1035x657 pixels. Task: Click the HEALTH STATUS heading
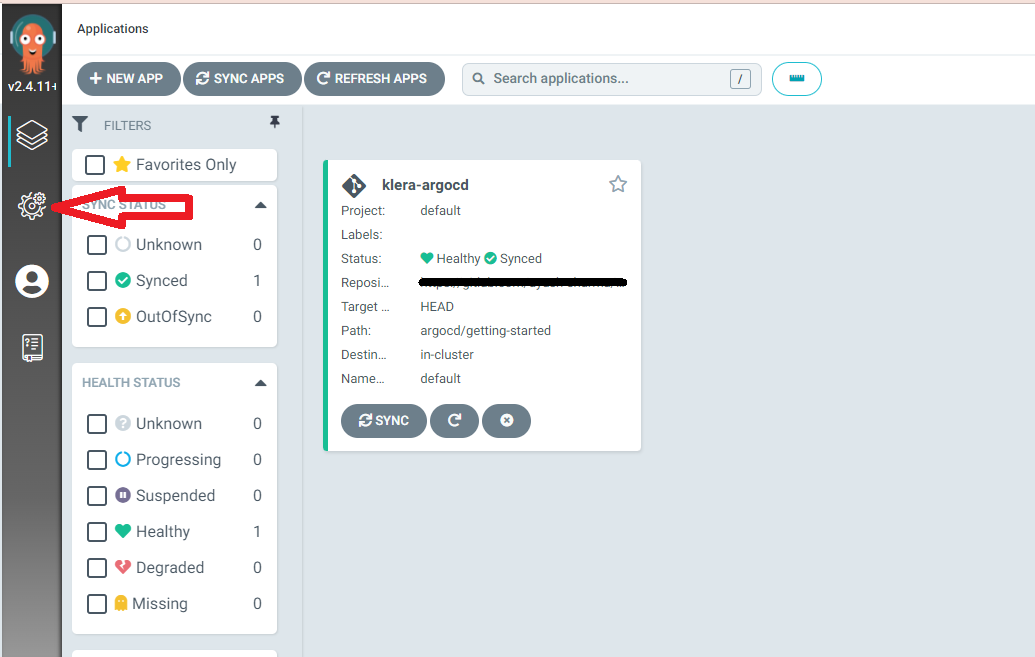coord(131,383)
